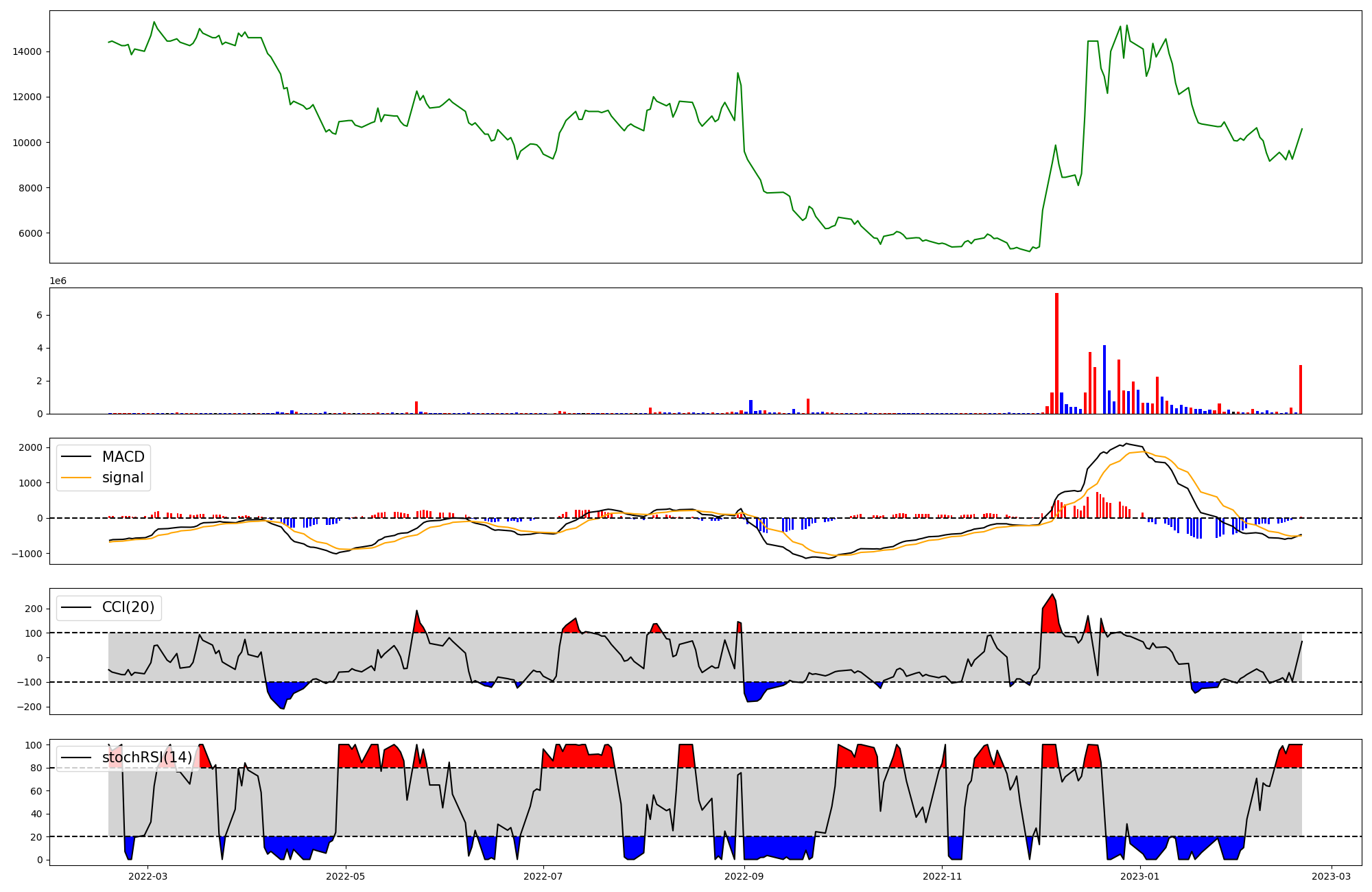Click the MACD legend entry

tap(123, 457)
